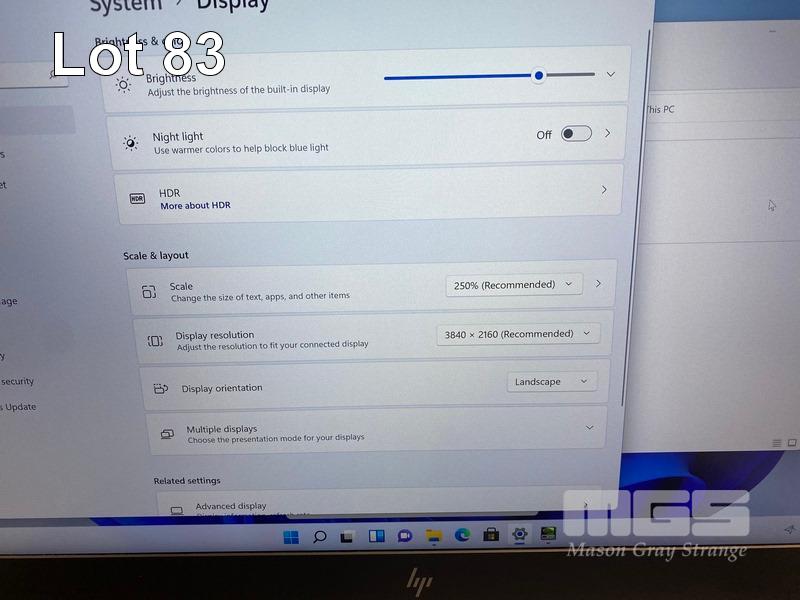This screenshot has width=800, height=600.
Task: Expand Brightness options chevron
Action: (611, 74)
